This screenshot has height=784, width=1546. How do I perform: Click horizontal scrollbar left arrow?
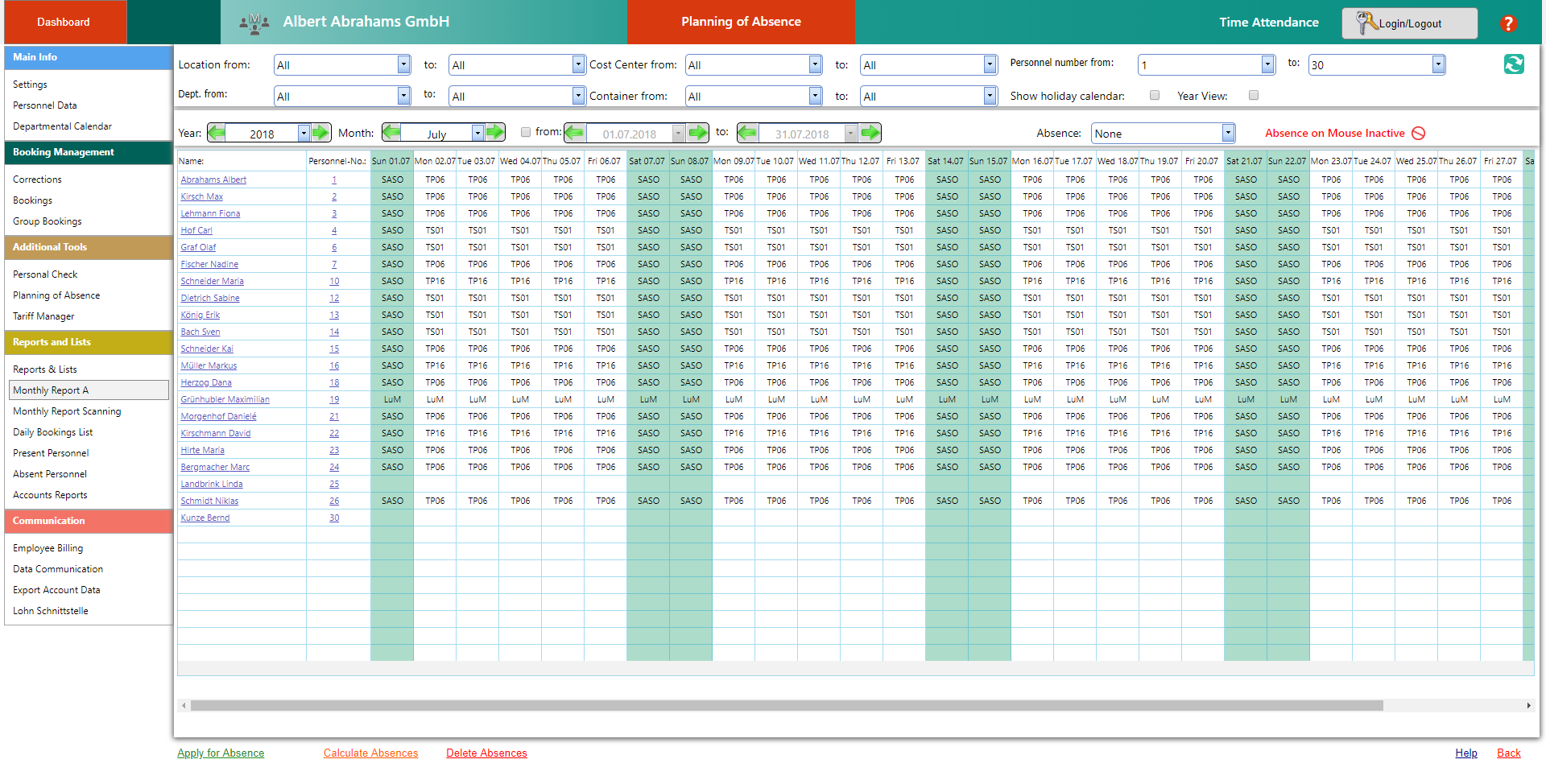184,706
